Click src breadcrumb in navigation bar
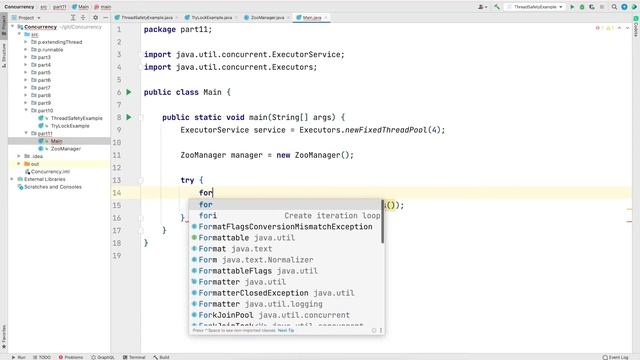 point(43,7)
